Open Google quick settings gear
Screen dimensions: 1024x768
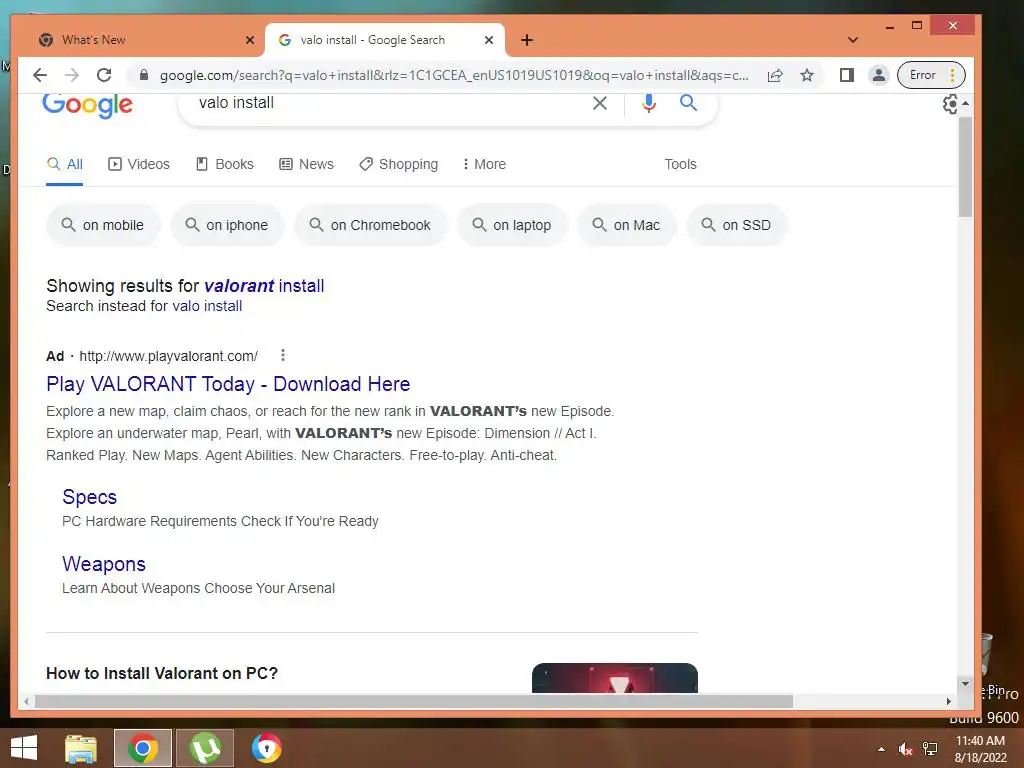tap(950, 104)
